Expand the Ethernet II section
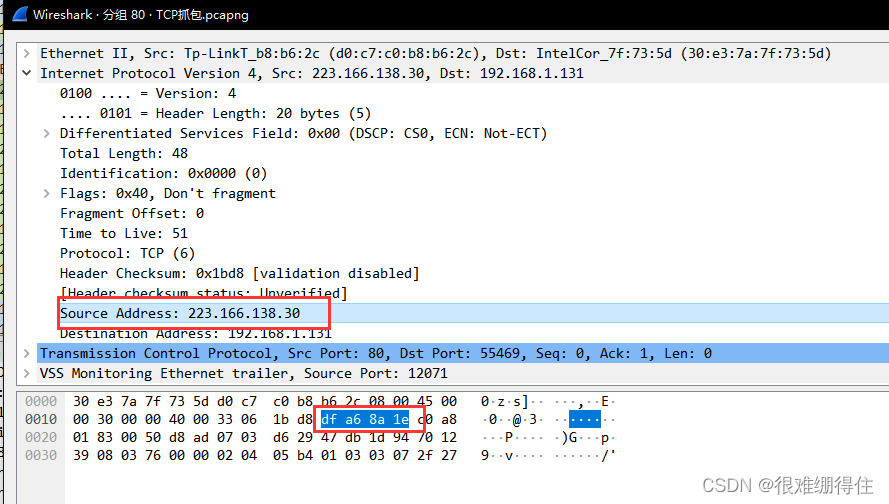889x504 pixels. pos(27,53)
